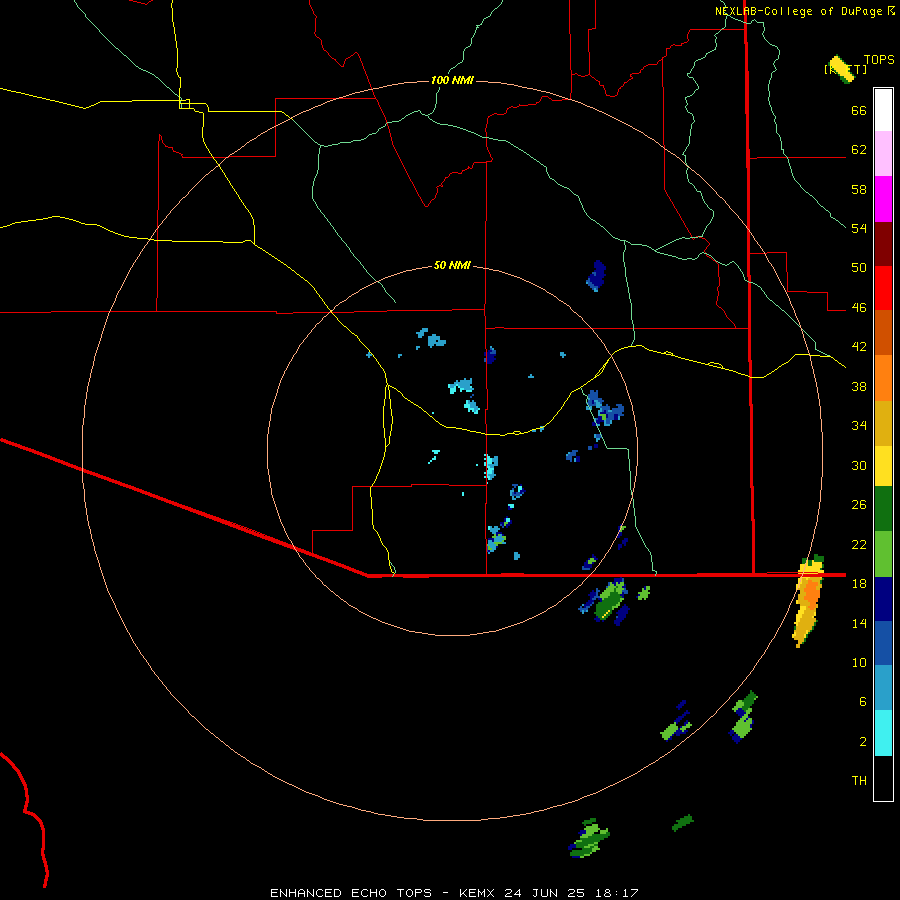This screenshot has width=900, height=900.
Task: Click the light pink legend swatch
Action: click(x=883, y=153)
